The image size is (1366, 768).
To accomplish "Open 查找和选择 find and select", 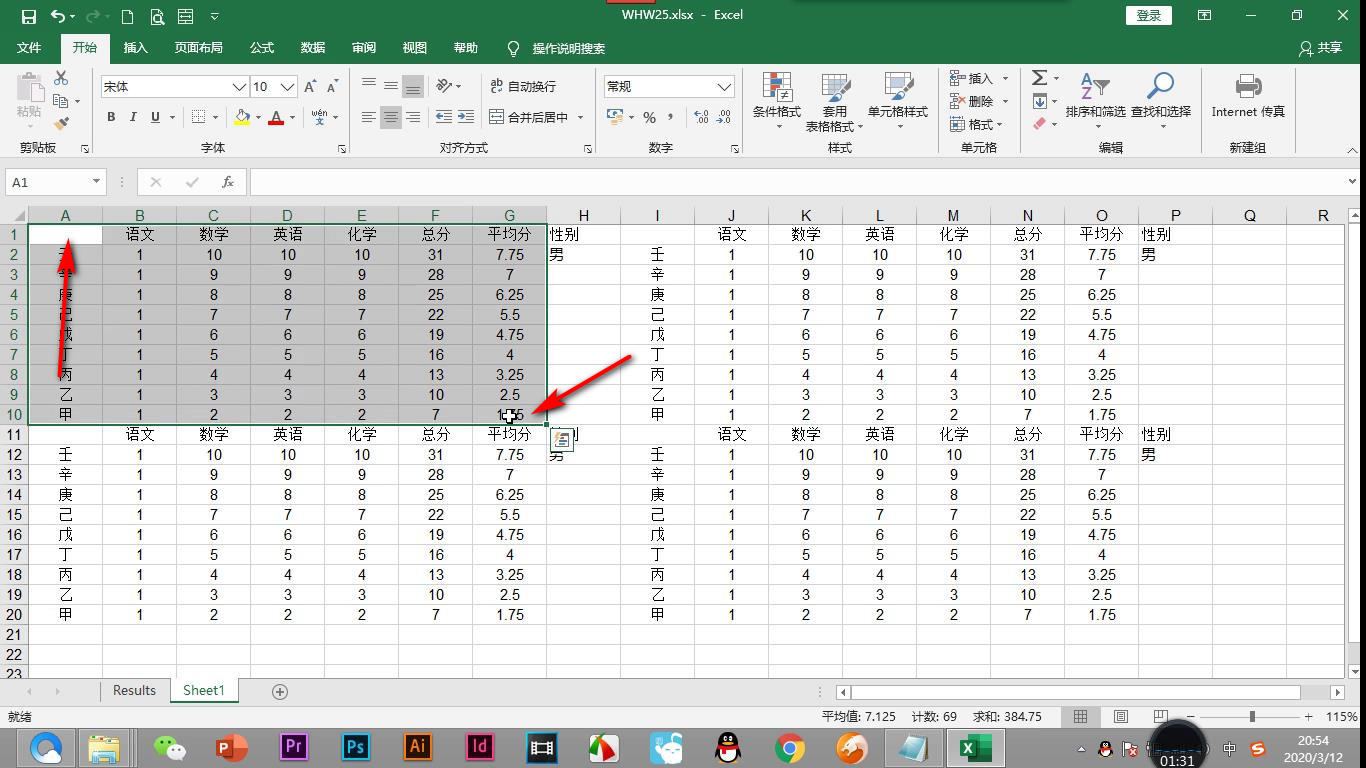I will coord(1161,102).
